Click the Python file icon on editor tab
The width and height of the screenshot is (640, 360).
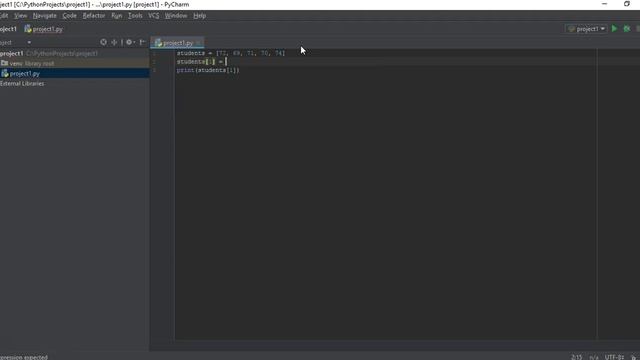click(x=158, y=43)
